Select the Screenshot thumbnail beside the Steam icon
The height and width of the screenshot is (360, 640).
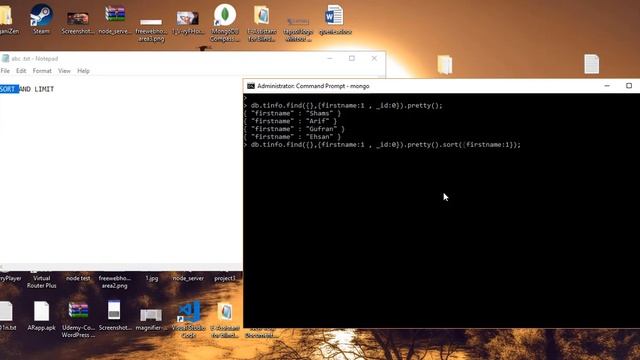point(78,18)
